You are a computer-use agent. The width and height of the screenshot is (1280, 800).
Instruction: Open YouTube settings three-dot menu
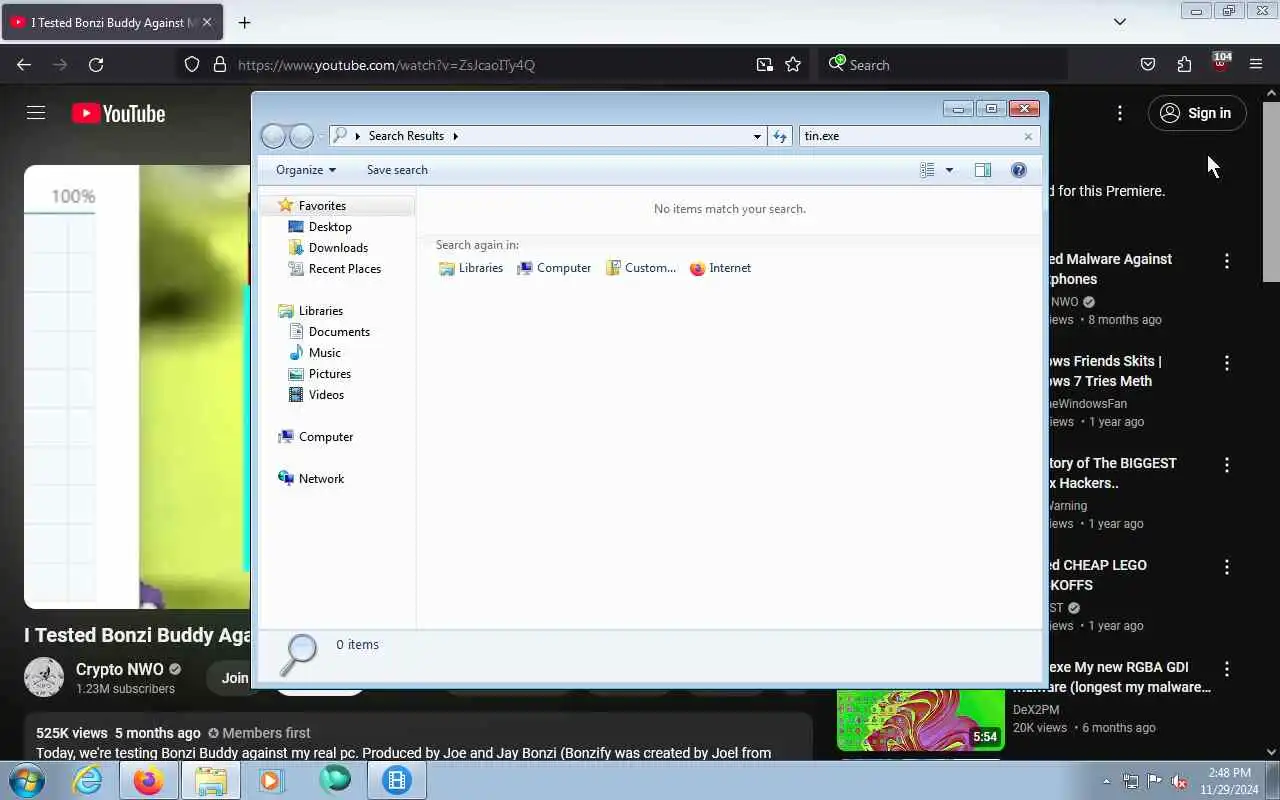point(1120,113)
